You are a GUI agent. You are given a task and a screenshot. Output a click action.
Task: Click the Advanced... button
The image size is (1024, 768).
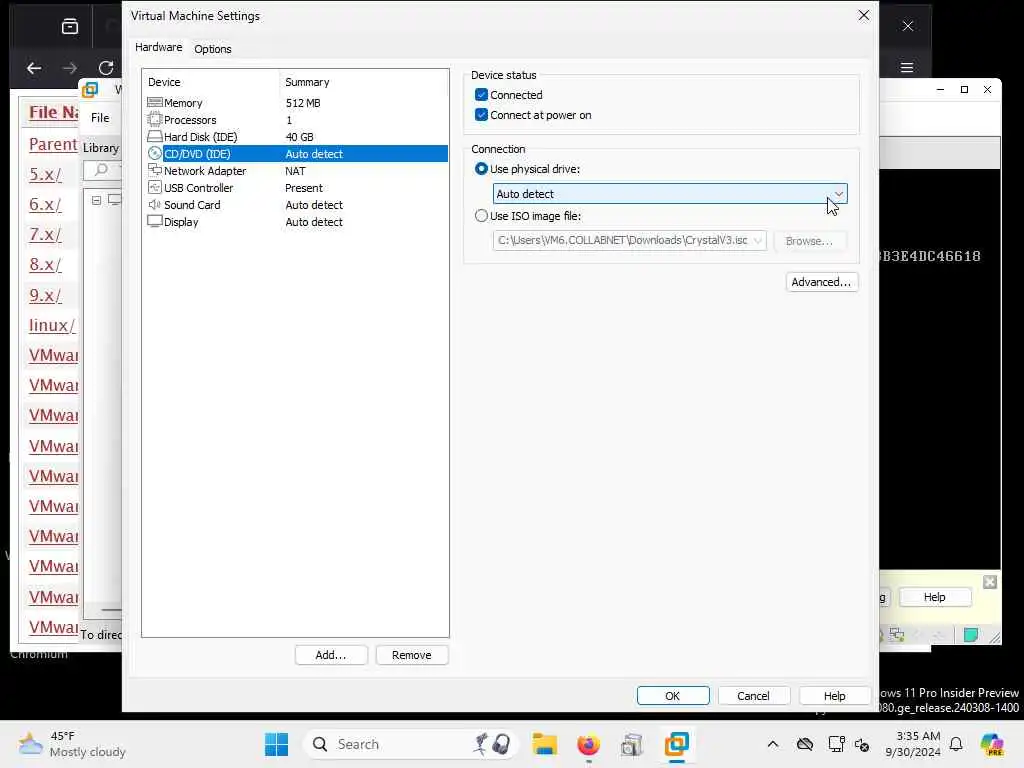822,282
